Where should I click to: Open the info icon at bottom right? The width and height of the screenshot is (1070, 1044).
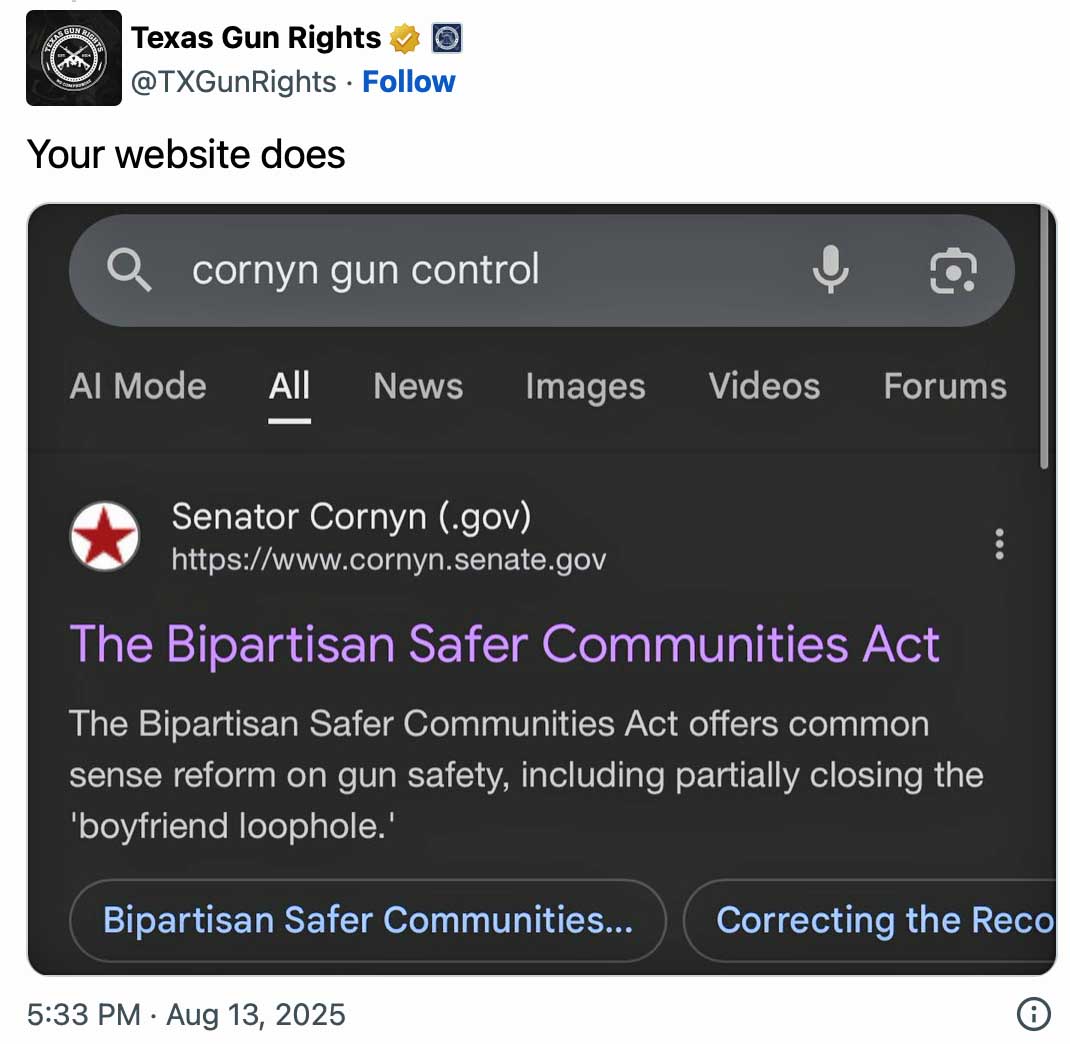click(x=1032, y=1014)
